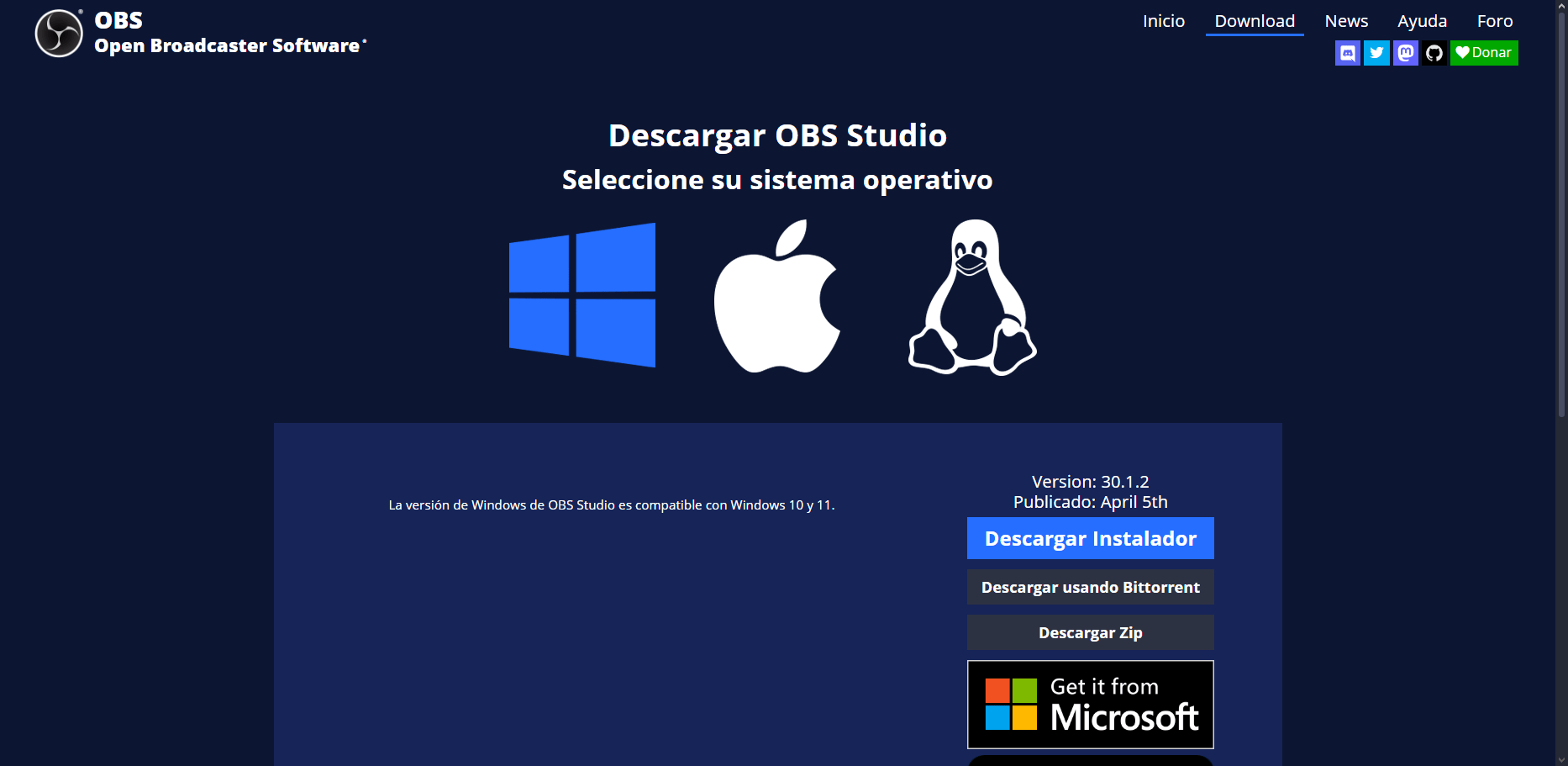The image size is (1568, 766).
Task: Open the Ayuda menu item
Action: (1422, 21)
